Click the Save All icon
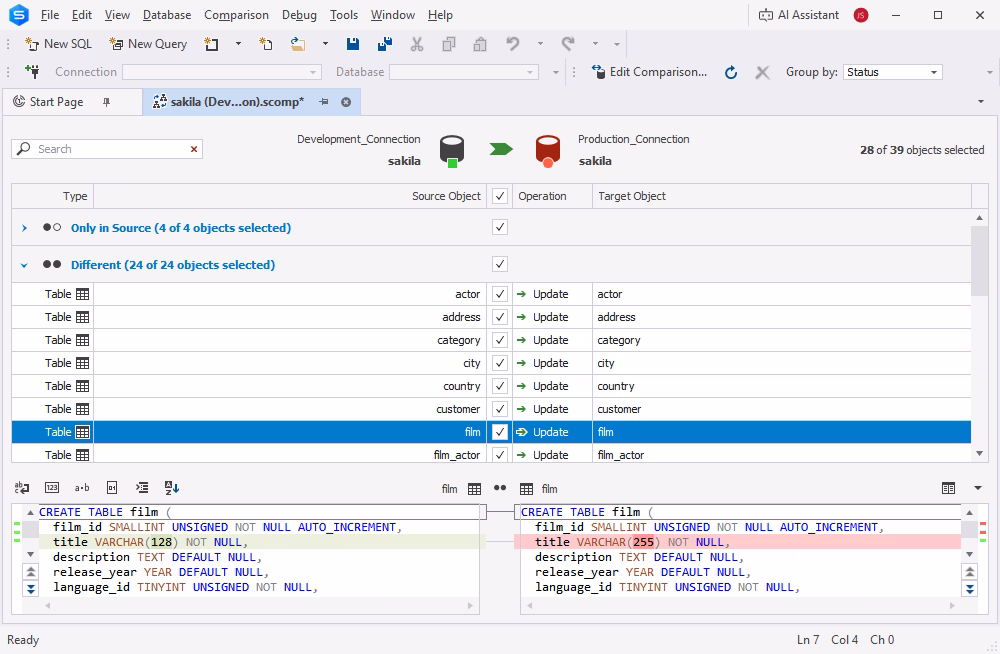 [x=385, y=44]
